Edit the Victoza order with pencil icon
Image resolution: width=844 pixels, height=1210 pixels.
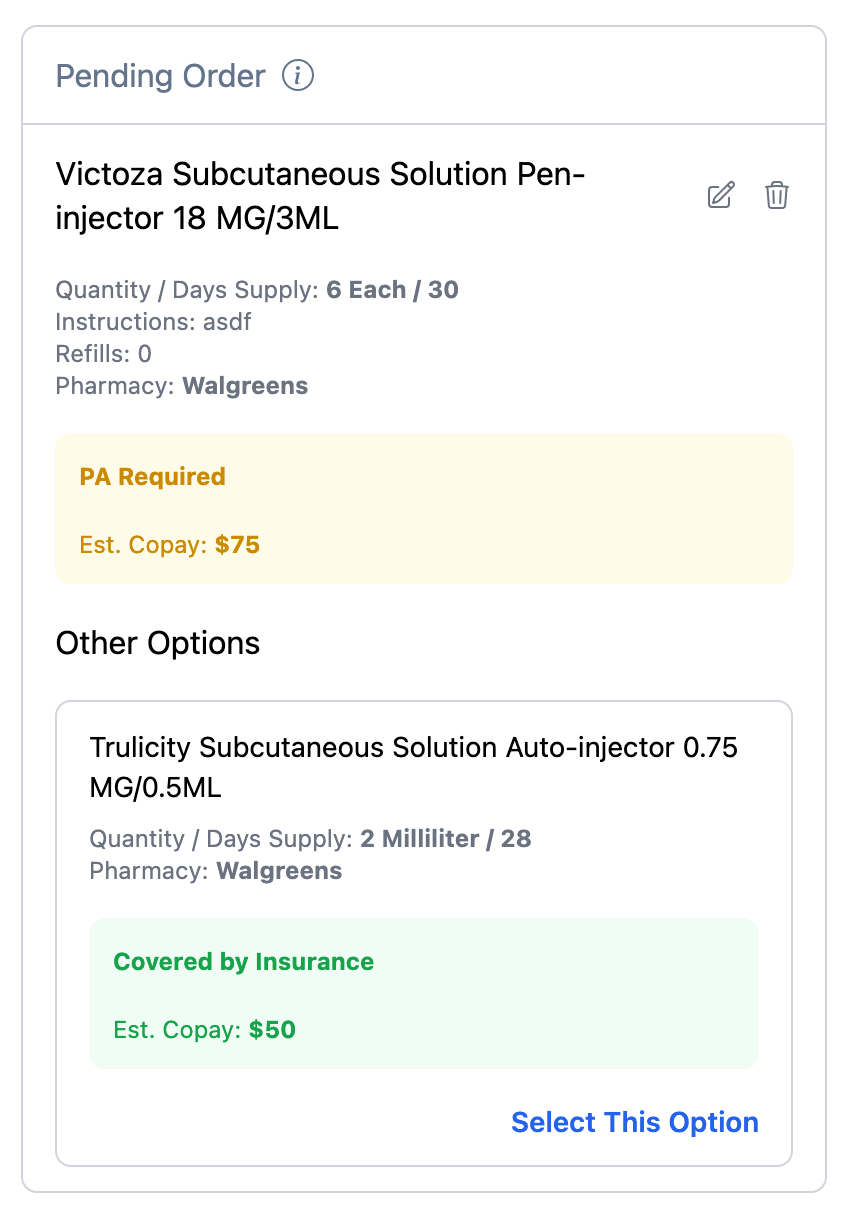click(x=721, y=195)
